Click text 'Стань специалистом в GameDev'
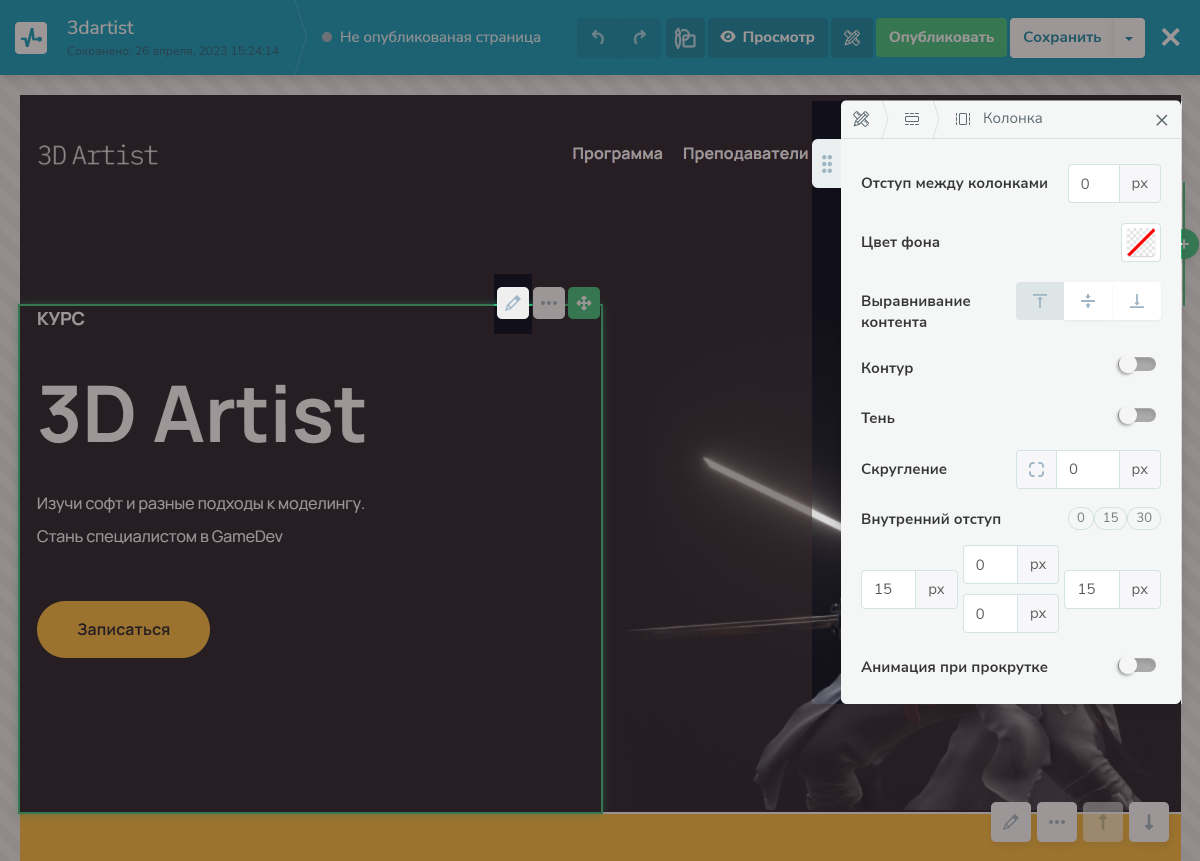 160,537
